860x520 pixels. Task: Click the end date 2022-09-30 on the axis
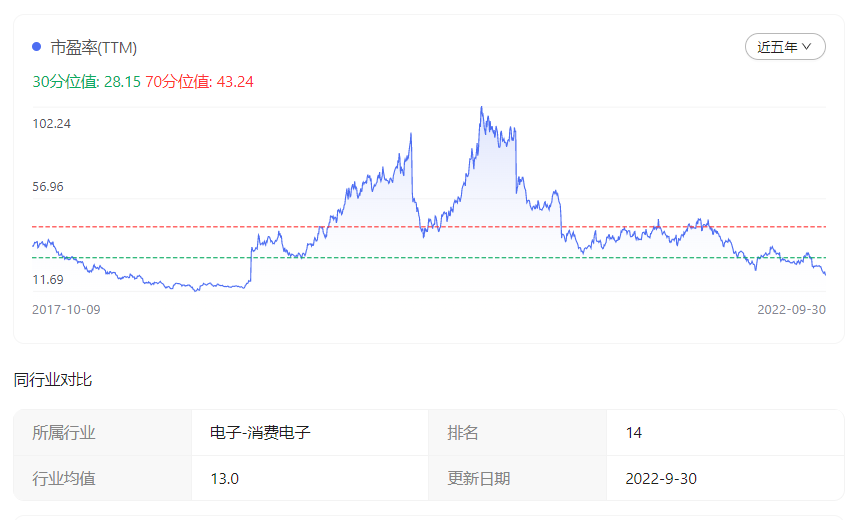[x=791, y=310]
